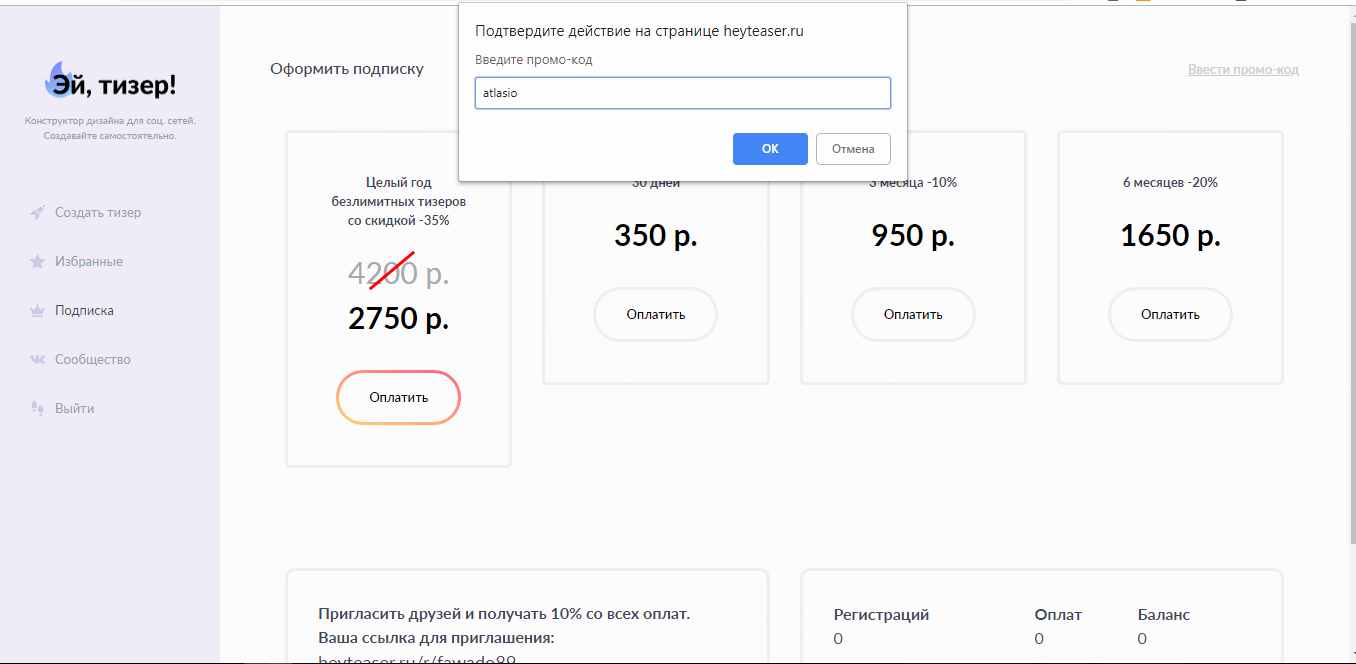1356x664 pixels.
Task: Open the Ввести промо-код link
Action: coord(1242,69)
